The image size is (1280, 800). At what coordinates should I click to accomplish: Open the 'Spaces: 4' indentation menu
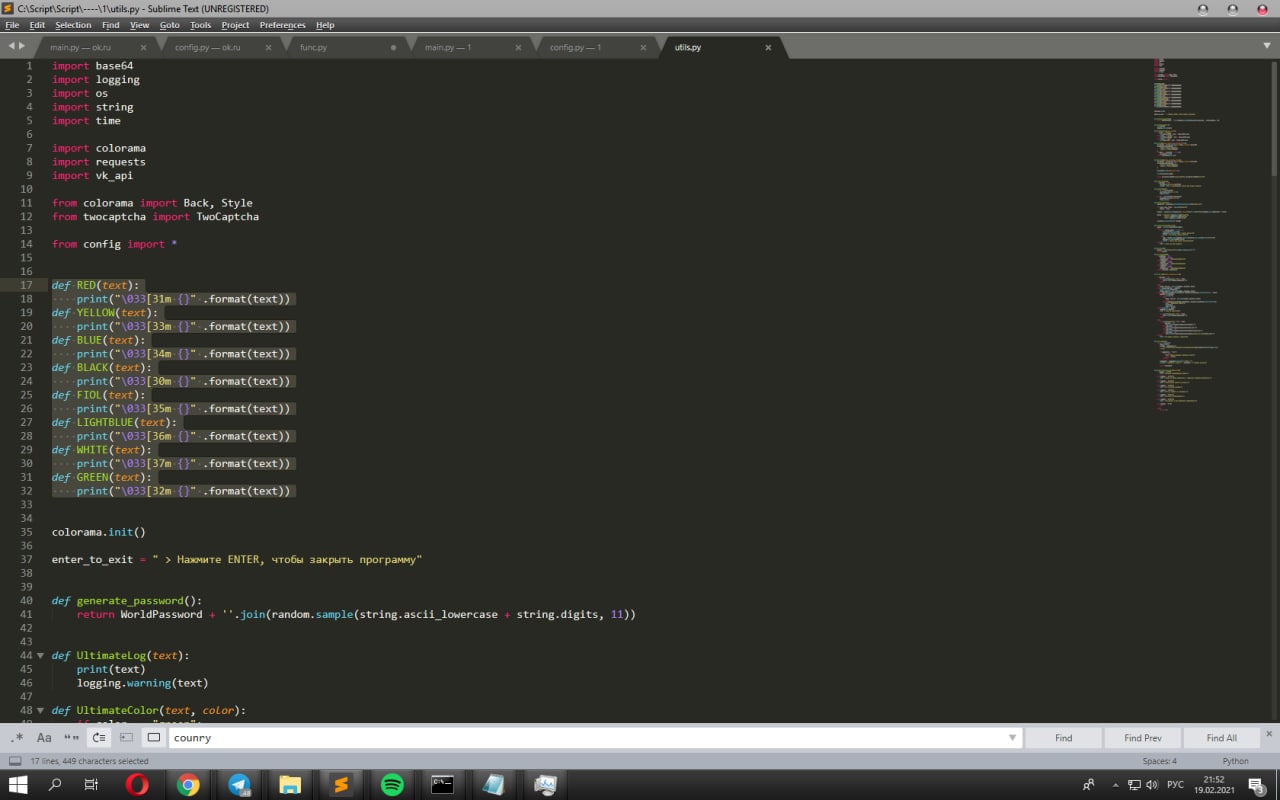coord(1159,761)
